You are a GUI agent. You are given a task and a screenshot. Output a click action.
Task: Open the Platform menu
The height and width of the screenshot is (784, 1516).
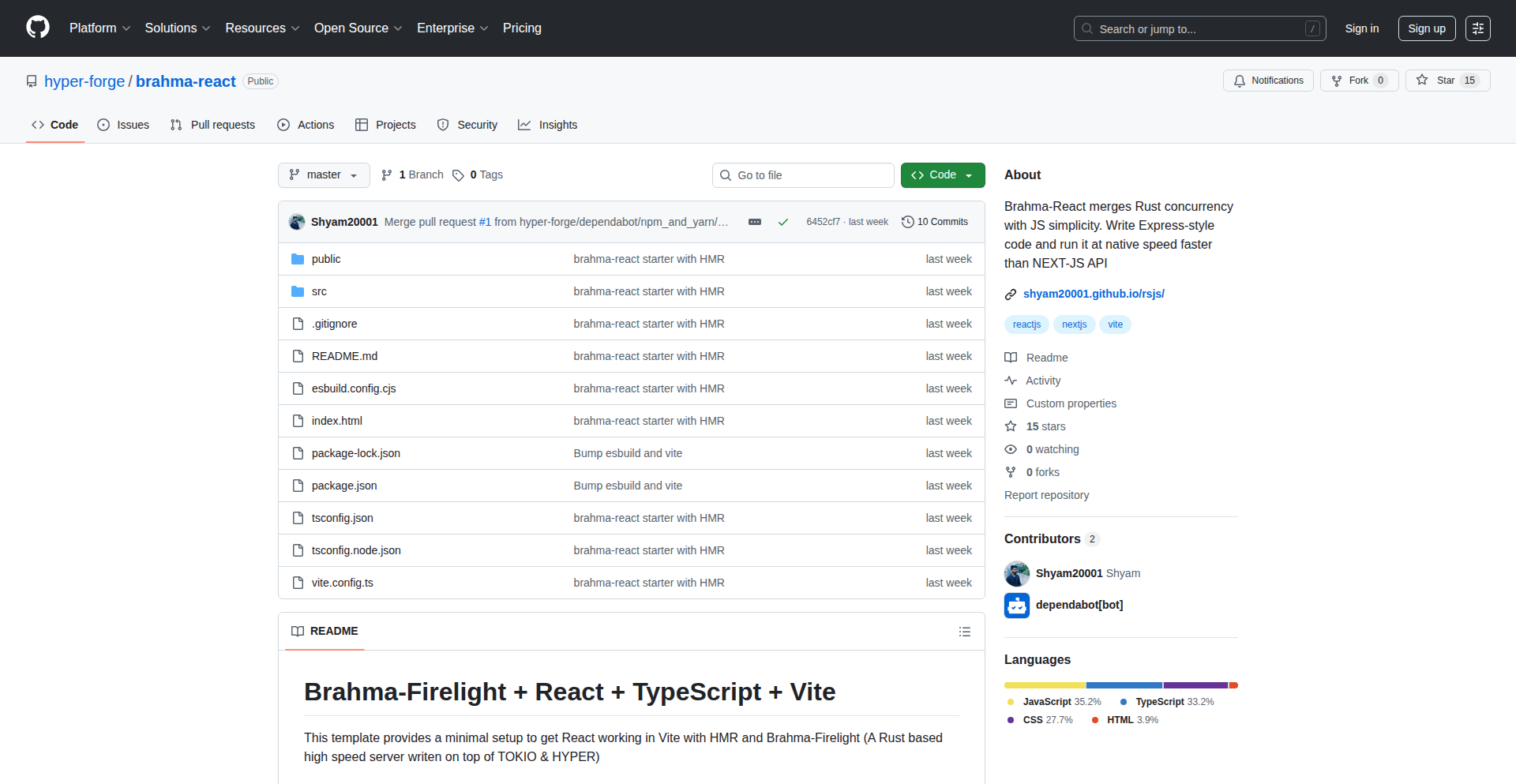pos(99,28)
